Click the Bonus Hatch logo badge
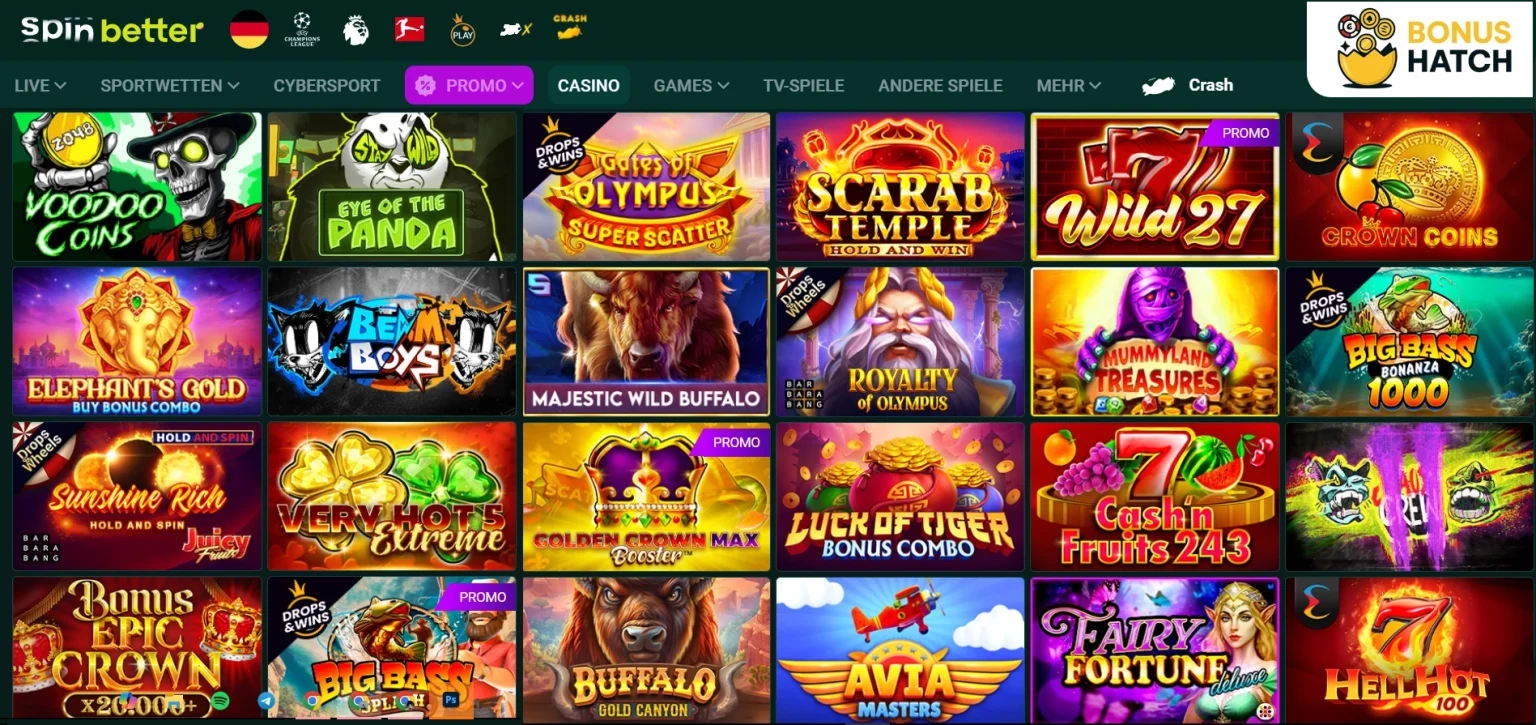 tap(1421, 49)
